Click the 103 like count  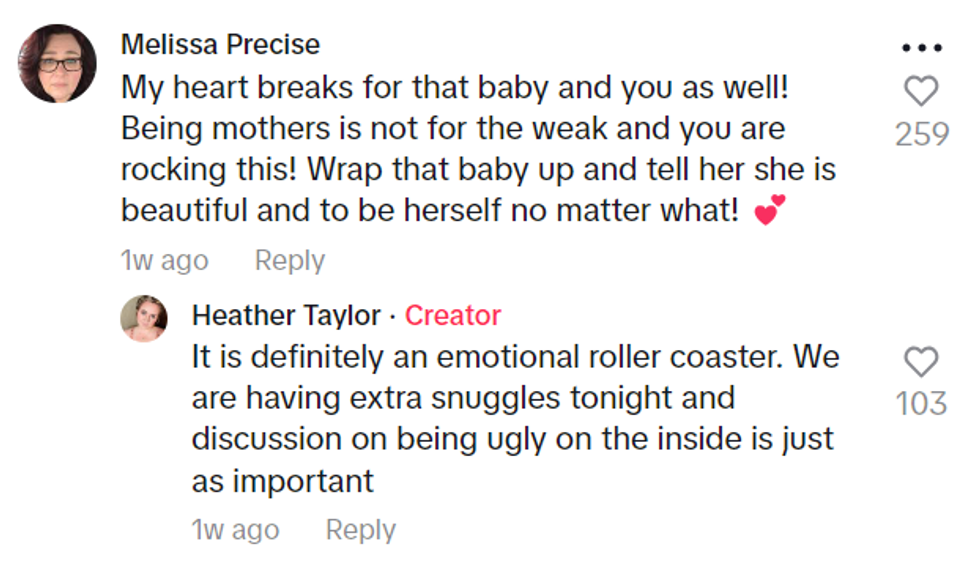[921, 404]
